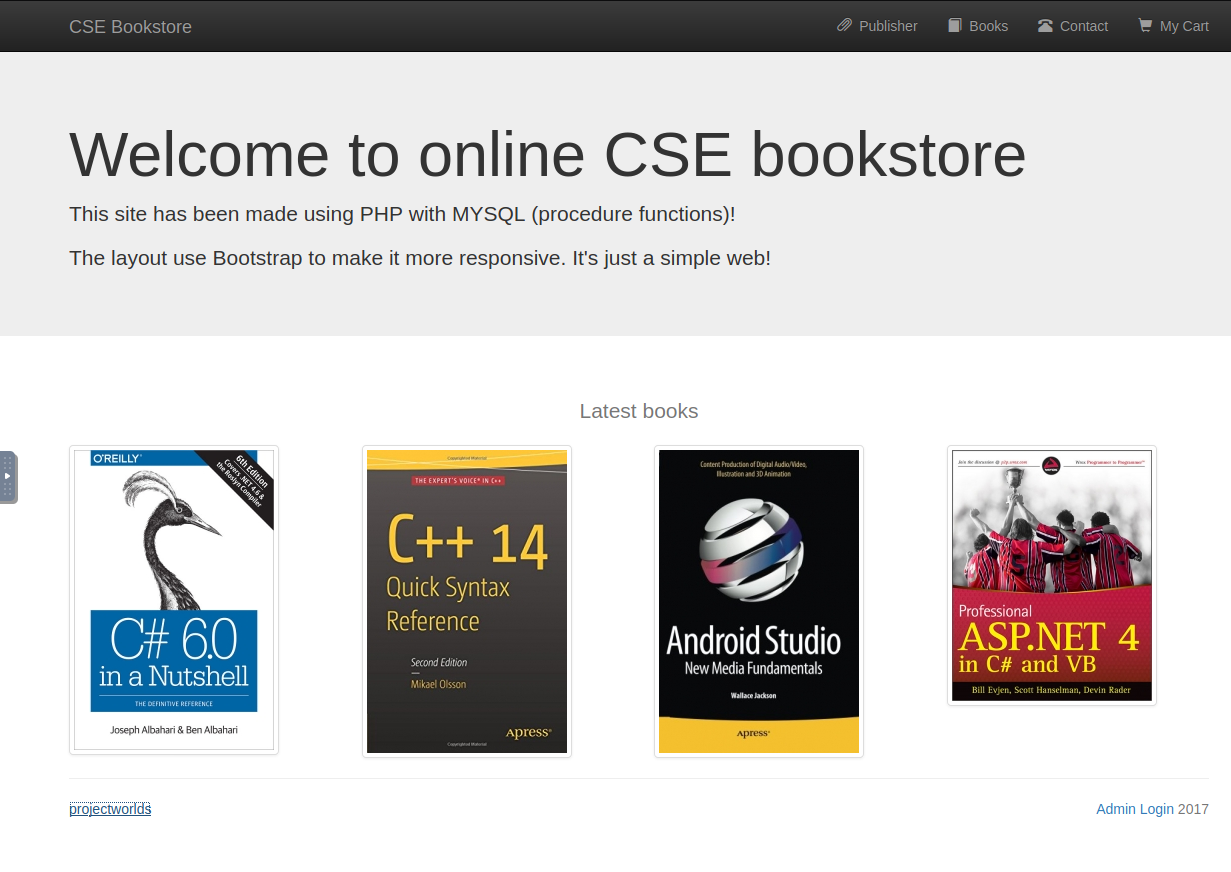Select the C++ 14 Quick Syntax Reference cover
Viewport: 1231px width, 872px height.
pyautogui.click(x=466, y=600)
